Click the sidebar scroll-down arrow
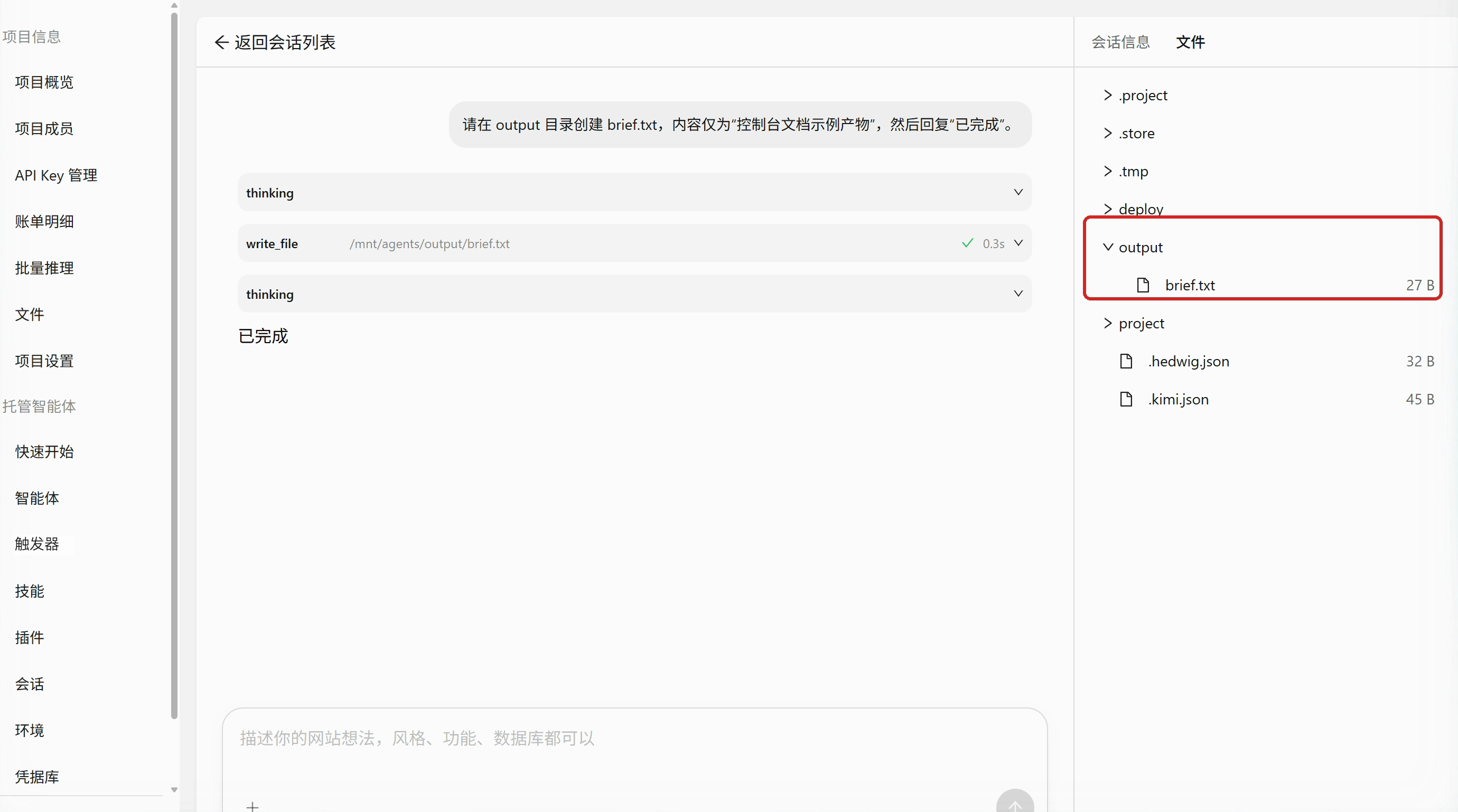Image resolution: width=1458 pixels, height=812 pixels. (x=174, y=789)
